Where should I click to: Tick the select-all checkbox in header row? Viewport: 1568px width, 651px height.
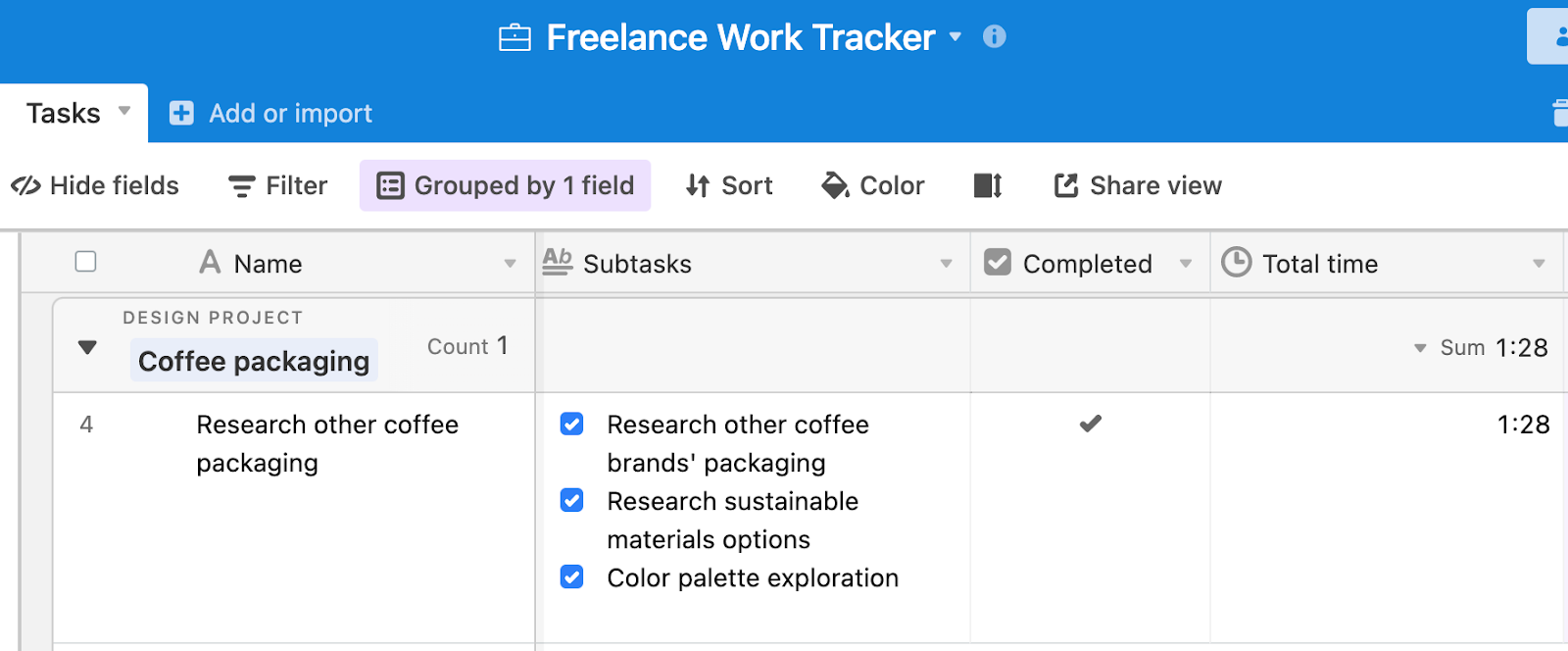pyautogui.click(x=86, y=262)
